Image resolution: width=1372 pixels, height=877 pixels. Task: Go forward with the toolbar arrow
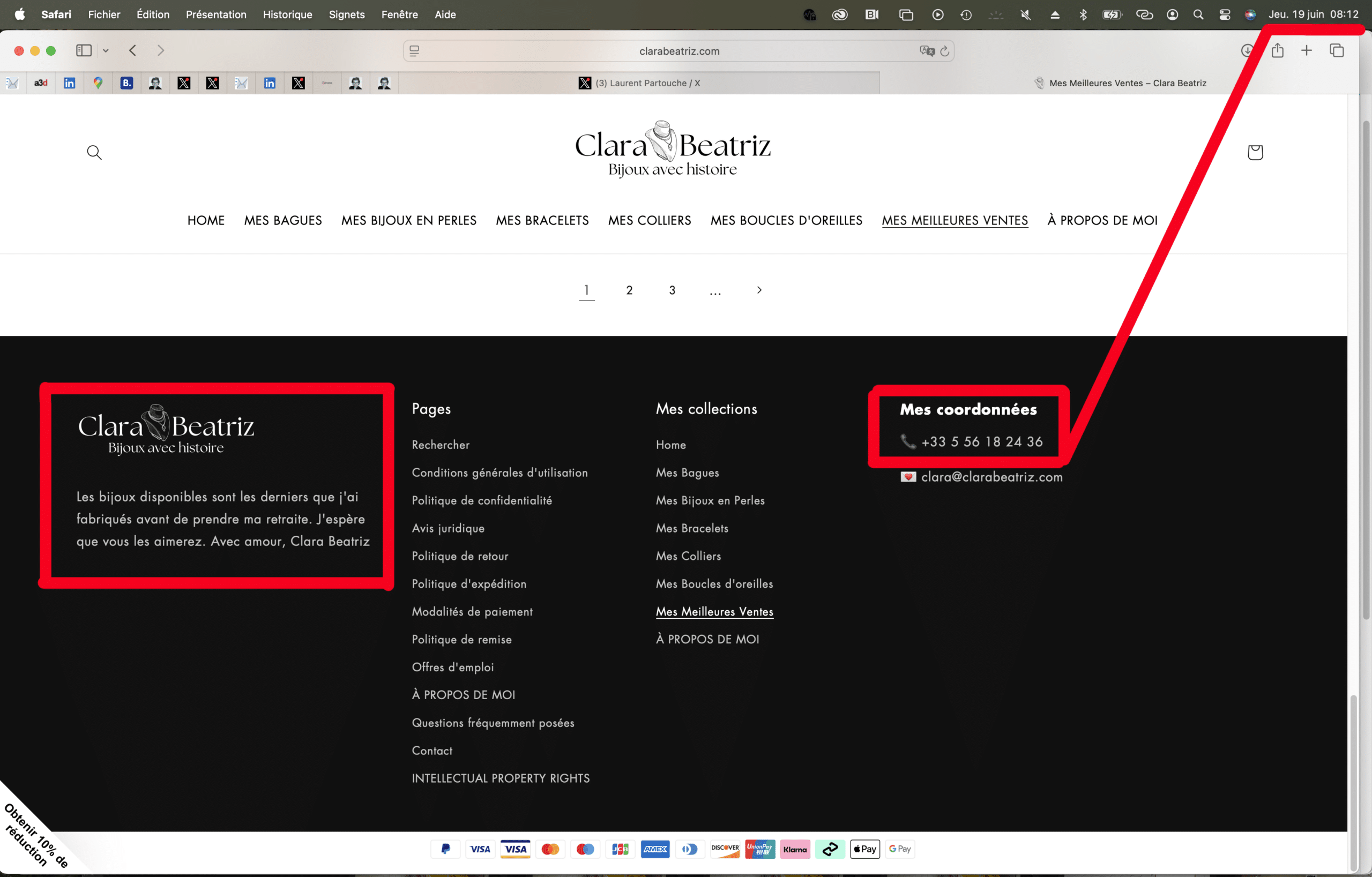tap(161, 51)
